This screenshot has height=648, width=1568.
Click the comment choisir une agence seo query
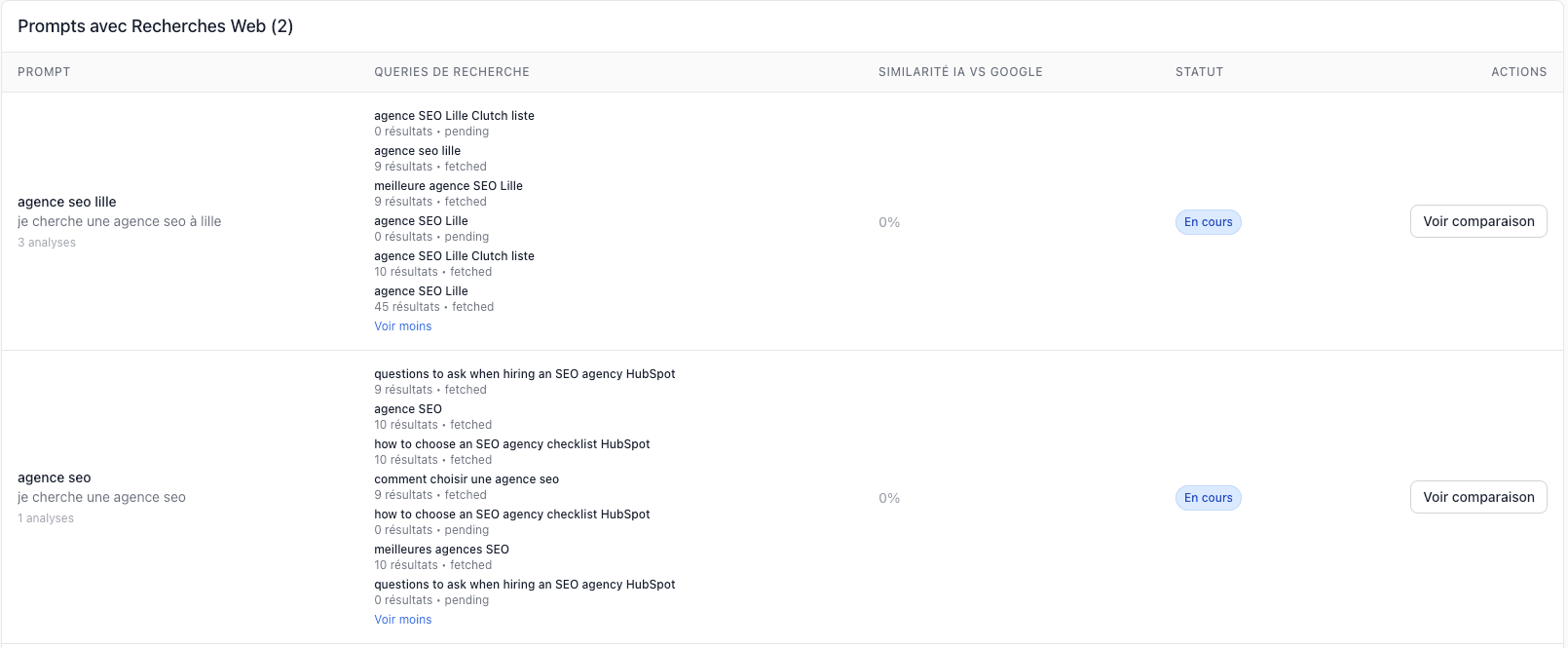(467, 479)
